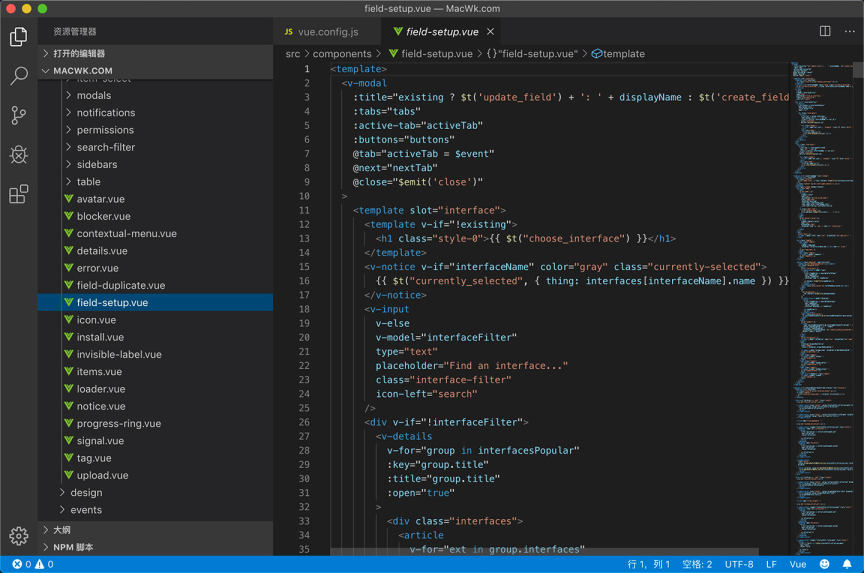This screenshot has height=573, width=864.
Task: Click the Vue language mode in status bar
Action: (x=798, y=564)
